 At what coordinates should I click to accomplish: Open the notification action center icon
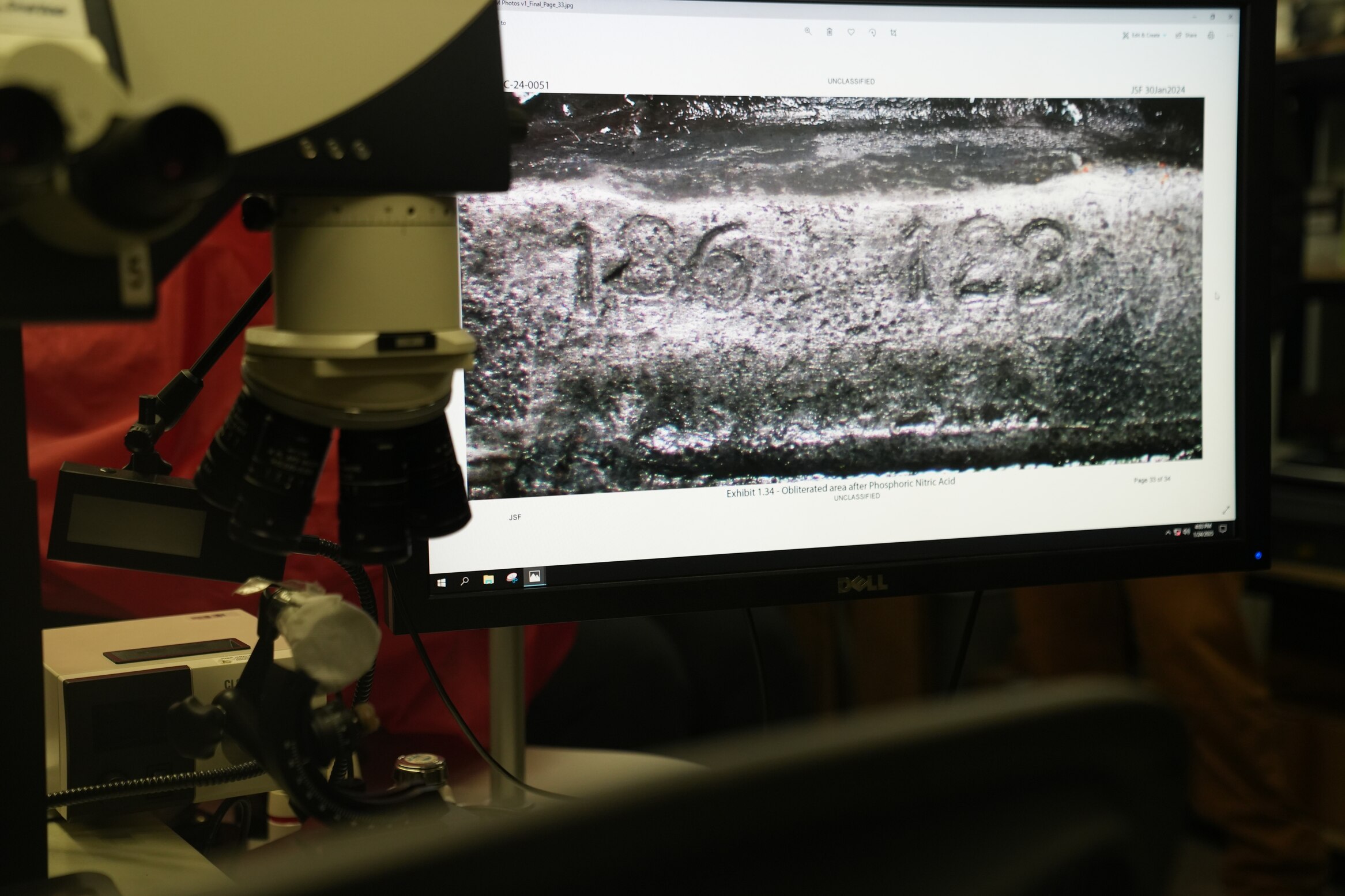pyautogui.click(x=1223, y=528)
